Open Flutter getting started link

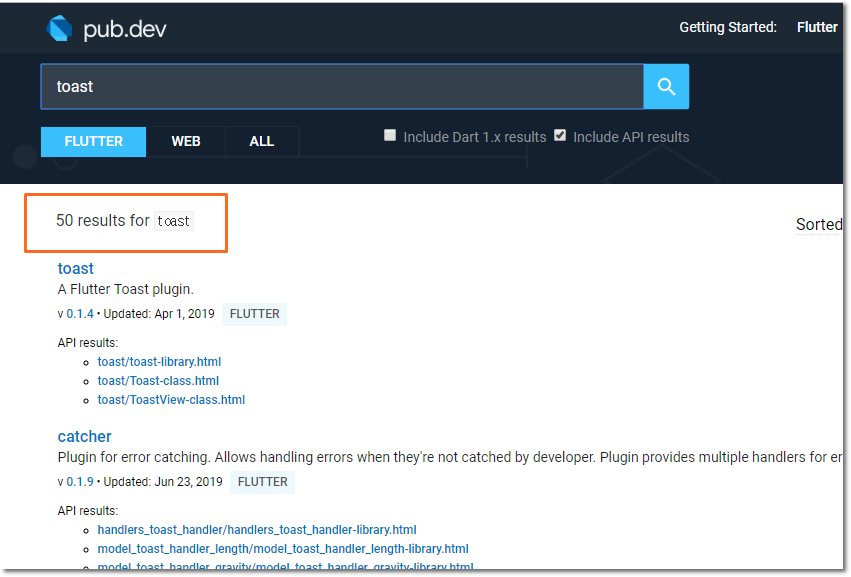(817, 27)
